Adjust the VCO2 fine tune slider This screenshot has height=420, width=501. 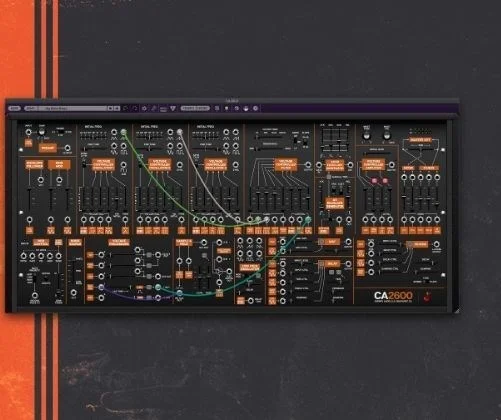(150, 149)
